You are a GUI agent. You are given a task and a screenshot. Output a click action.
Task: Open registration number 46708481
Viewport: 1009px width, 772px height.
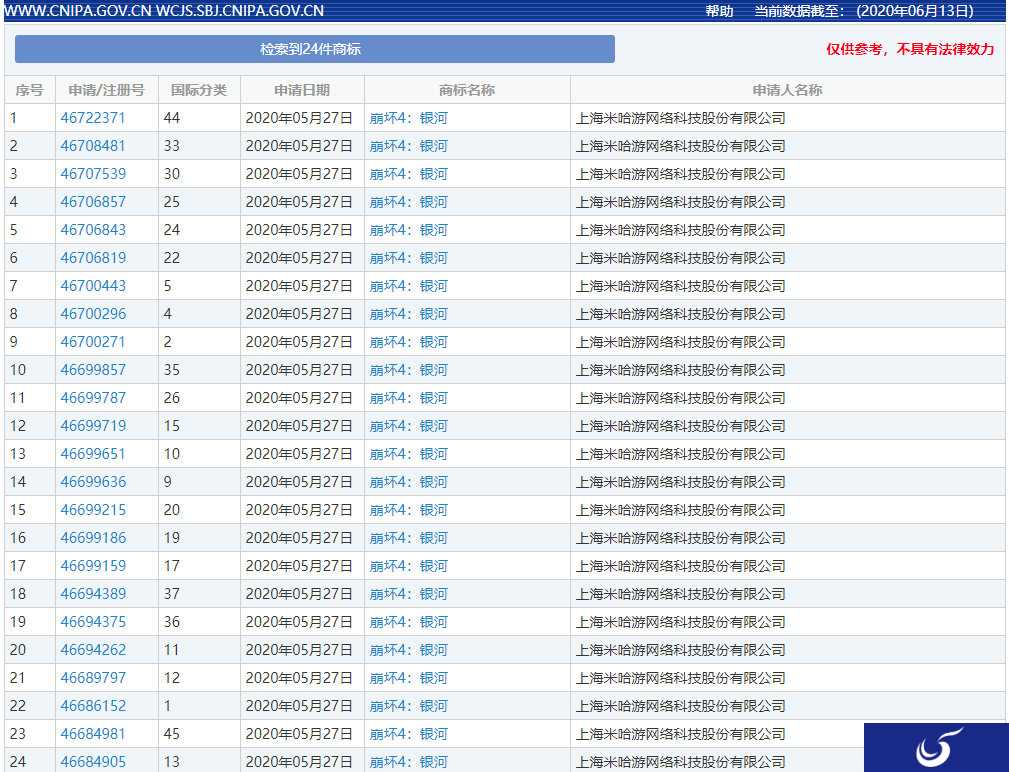pos(93,146)
